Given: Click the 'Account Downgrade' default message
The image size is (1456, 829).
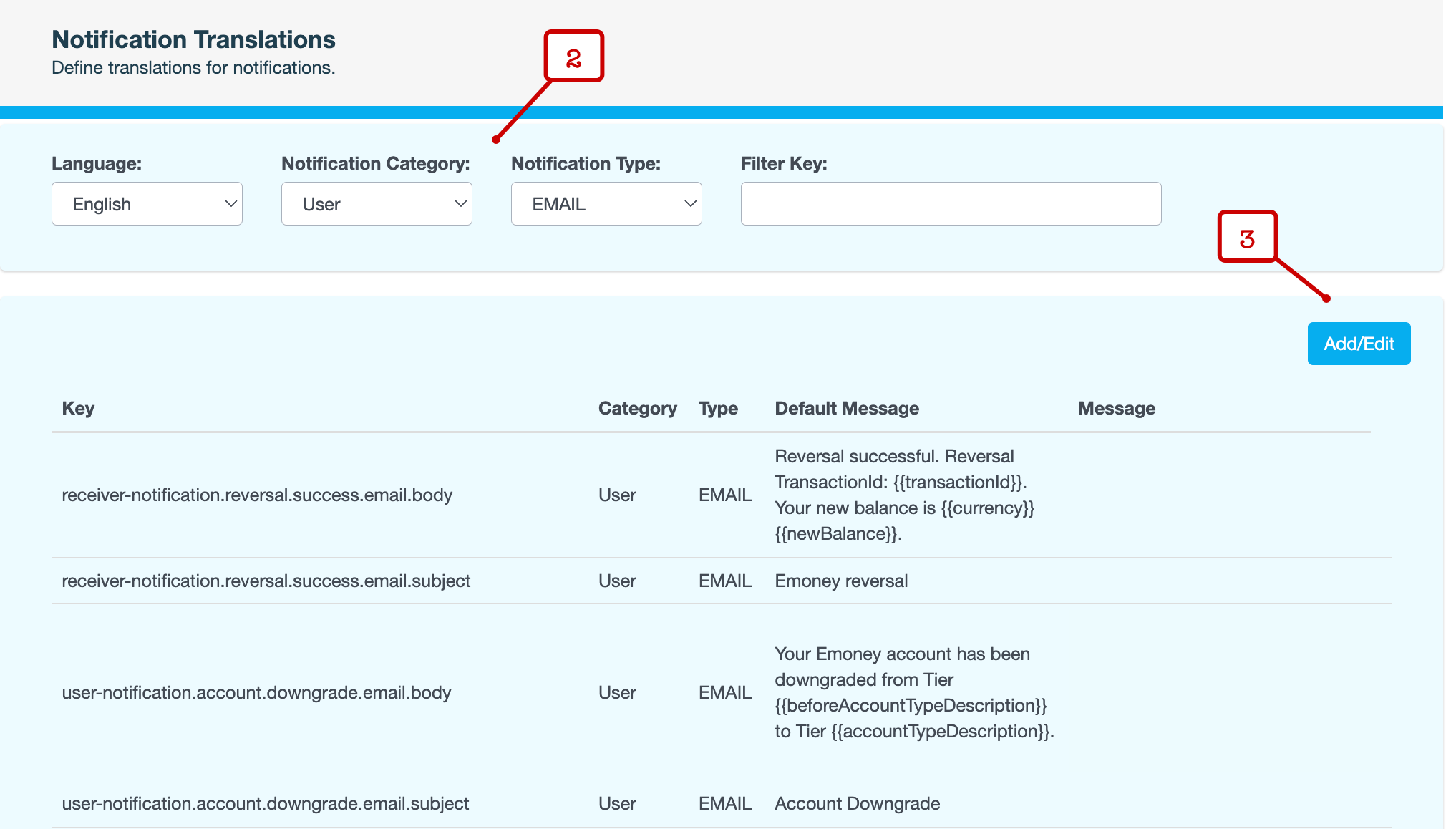Looking at the screenshot, I should pos(857,804).
